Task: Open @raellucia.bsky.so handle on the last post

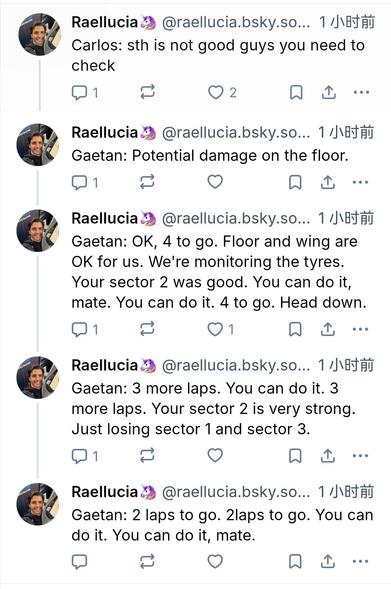Action: coord(236,492)
